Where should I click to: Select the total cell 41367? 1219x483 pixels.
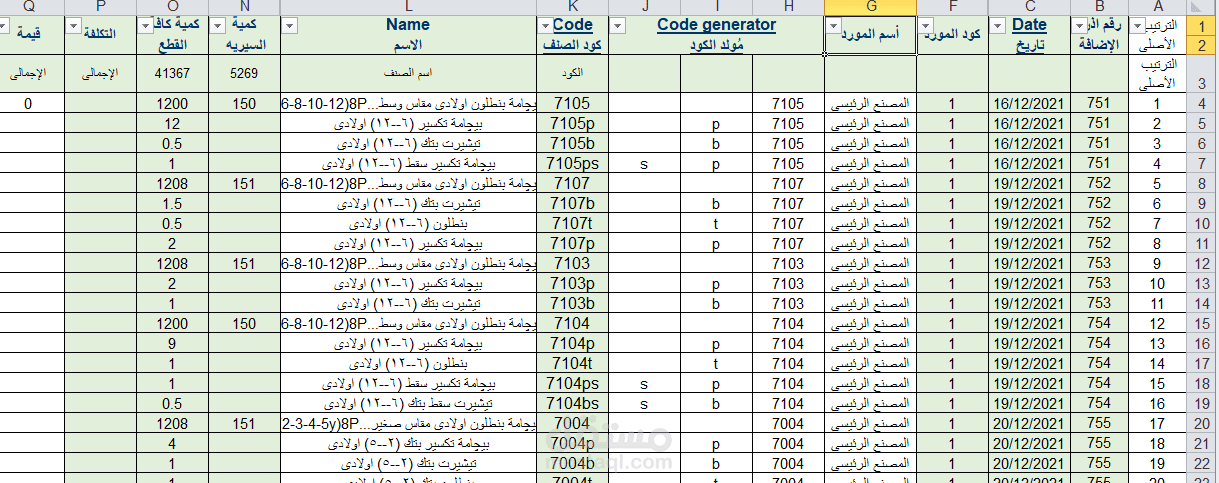point(173,74)
